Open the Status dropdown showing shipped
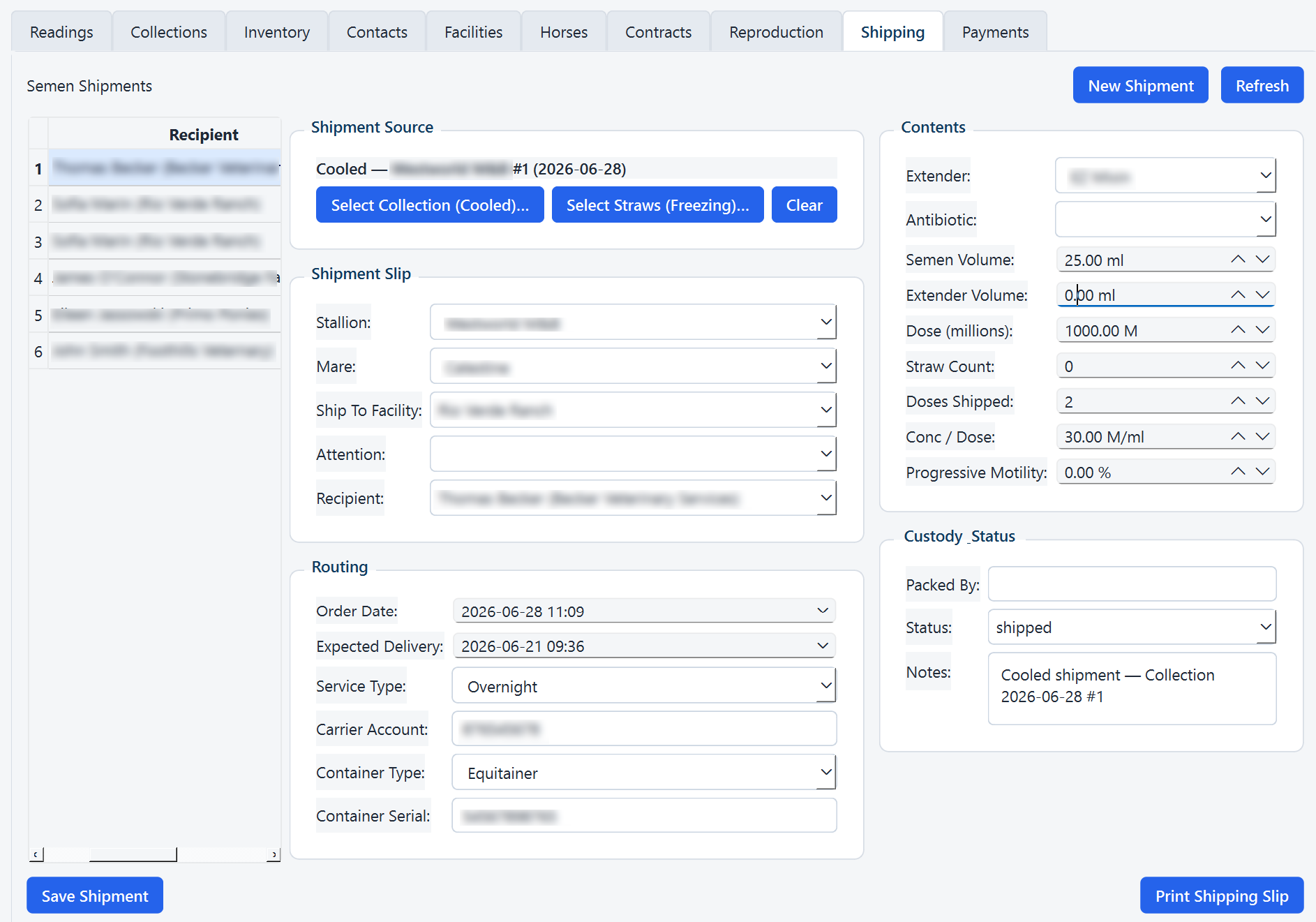The height and width of the screenshot is (922, 1316). pyautogui.click(x=1266, y=627)
